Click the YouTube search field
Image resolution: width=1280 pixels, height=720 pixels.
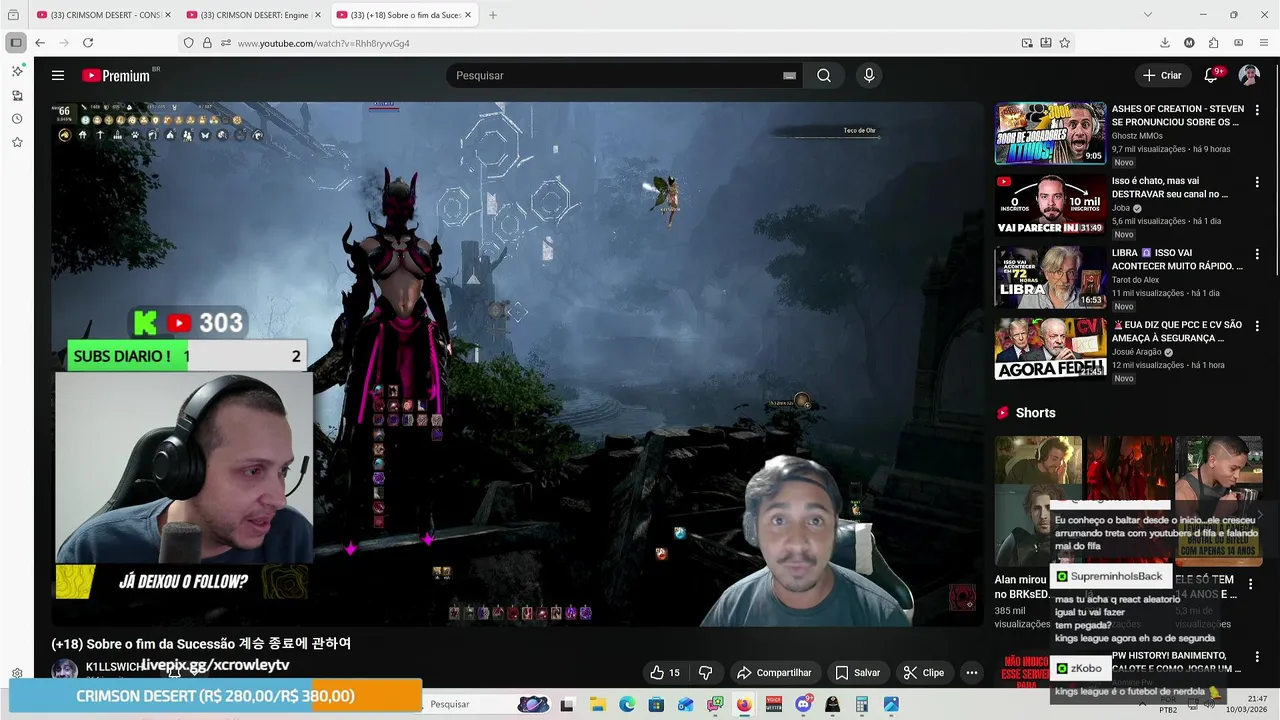615,75
